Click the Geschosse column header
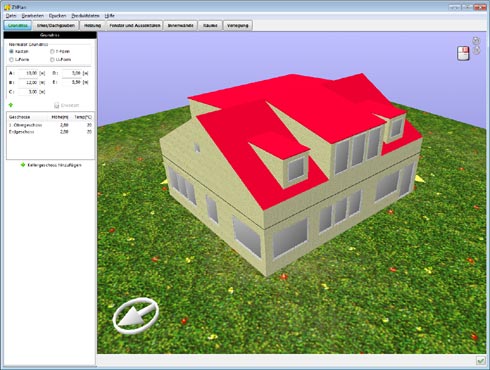Screen dimensions: 490x370 pos(27,117)
